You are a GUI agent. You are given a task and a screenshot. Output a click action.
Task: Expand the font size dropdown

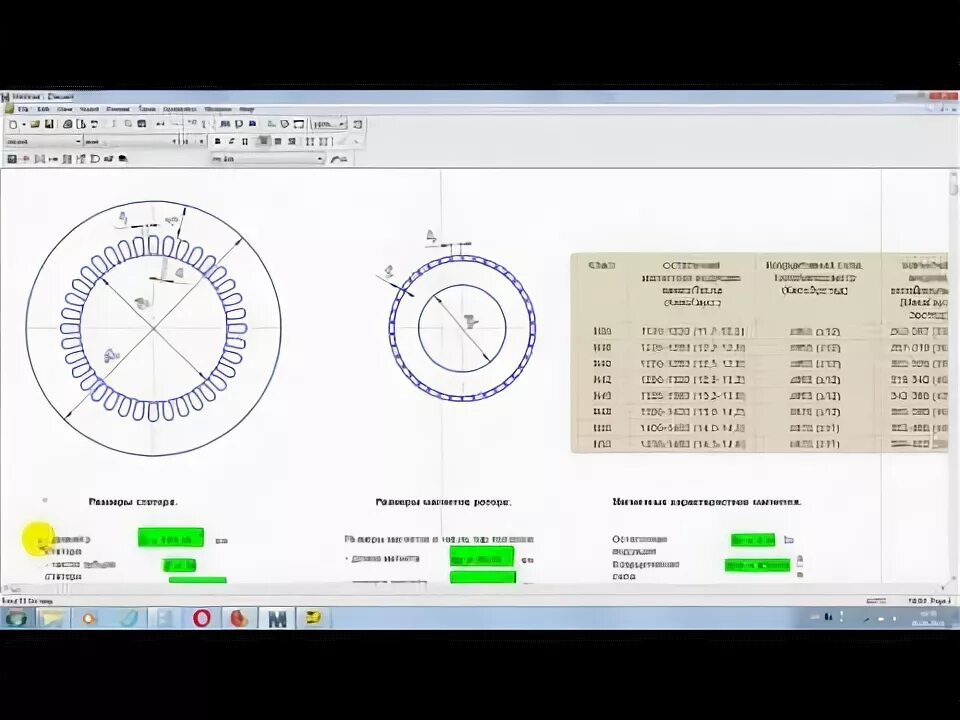coord(201,142)
